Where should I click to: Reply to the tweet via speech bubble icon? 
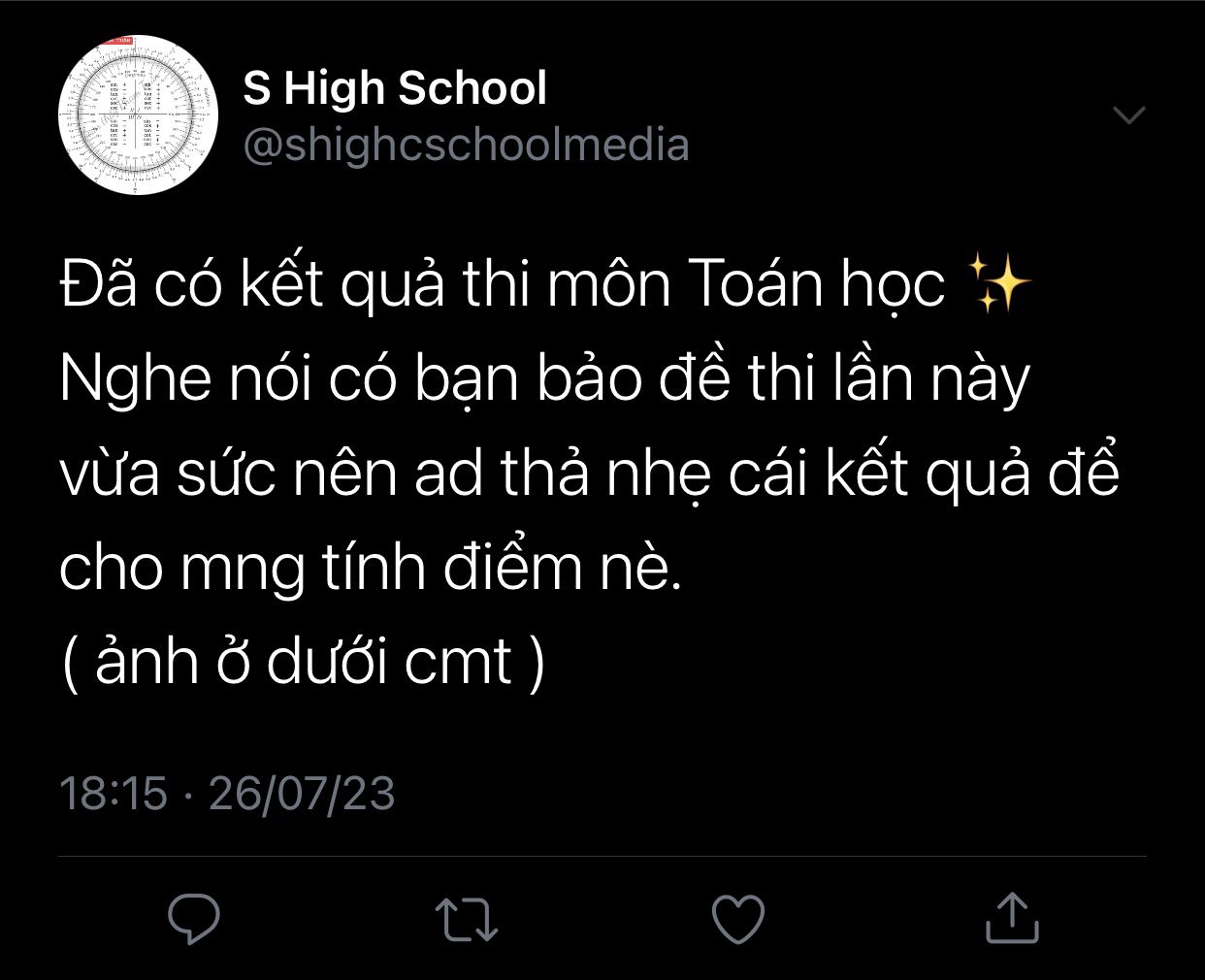click(x=193, y=918)
